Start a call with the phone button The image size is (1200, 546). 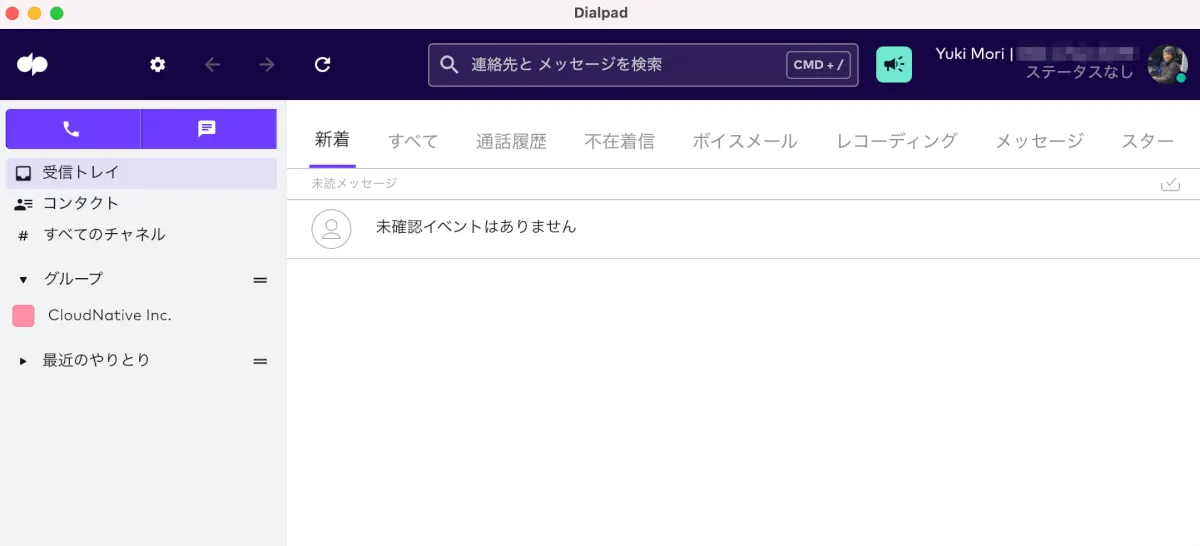coord(72,129)
